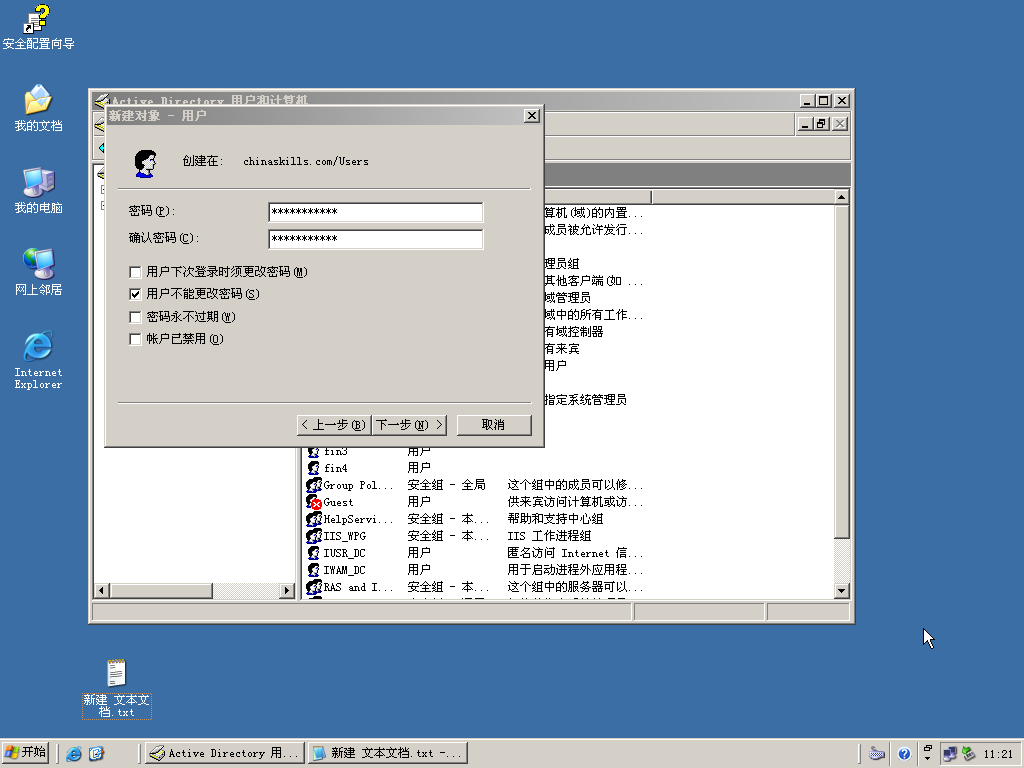The height and width of the screenshot is (768, 1024).
Task: Select the IUSR_DC row name text
Action: point(345,553)
